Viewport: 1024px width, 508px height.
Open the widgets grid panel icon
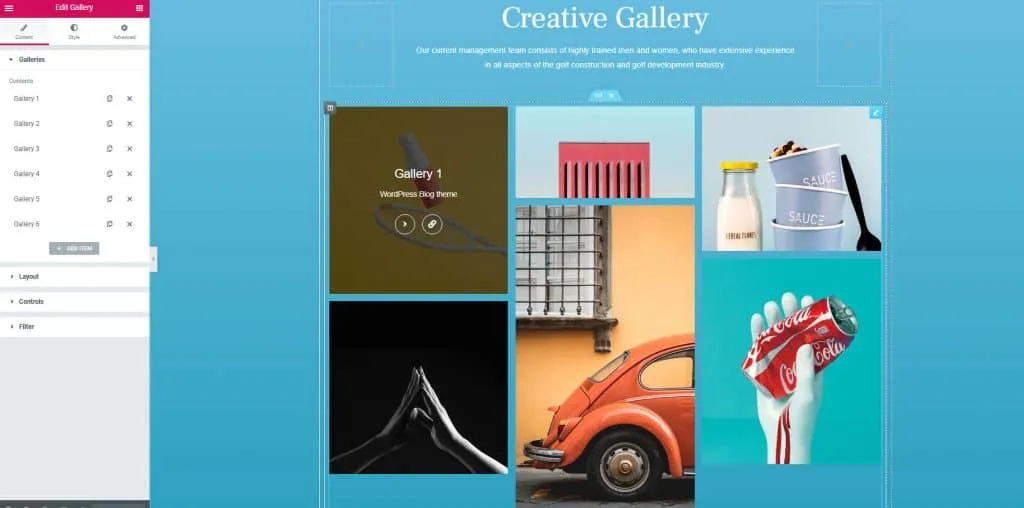pos(139,8)
